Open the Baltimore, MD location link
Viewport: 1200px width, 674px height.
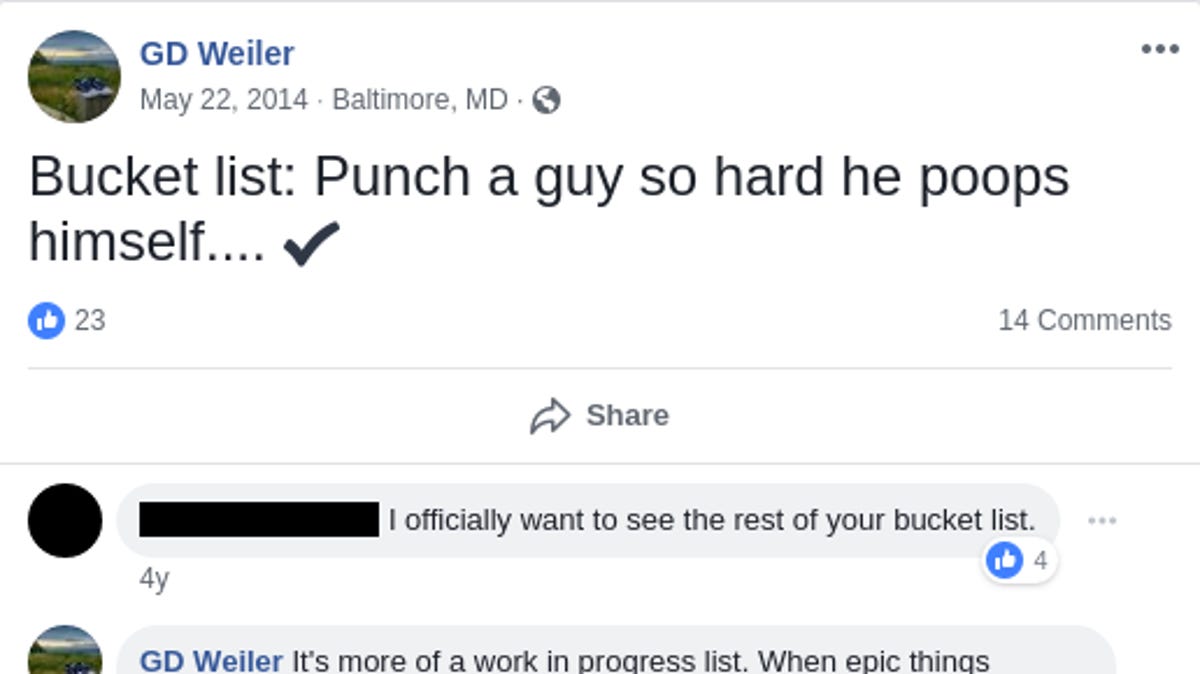(x=420, y=100)
